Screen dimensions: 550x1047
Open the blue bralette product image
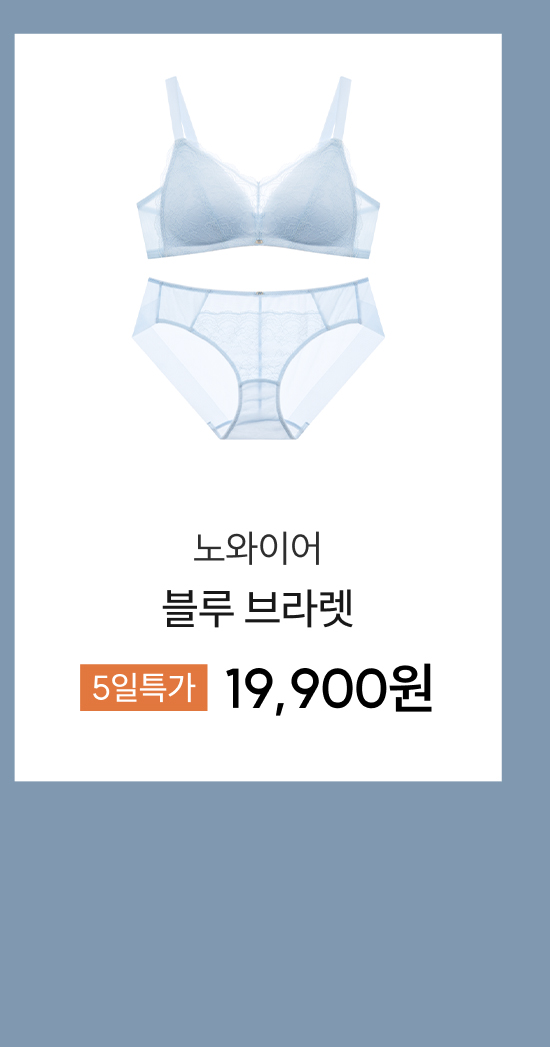pos(258,167)
